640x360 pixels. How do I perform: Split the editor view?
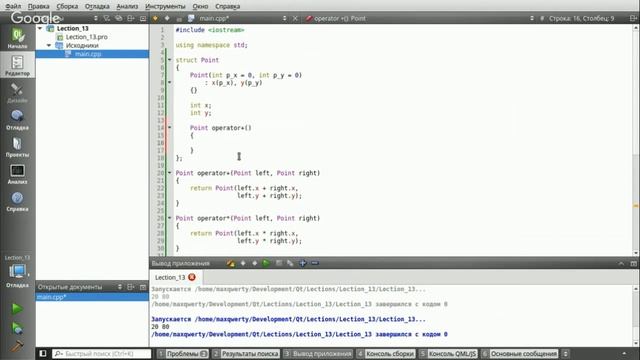[633, 18]
